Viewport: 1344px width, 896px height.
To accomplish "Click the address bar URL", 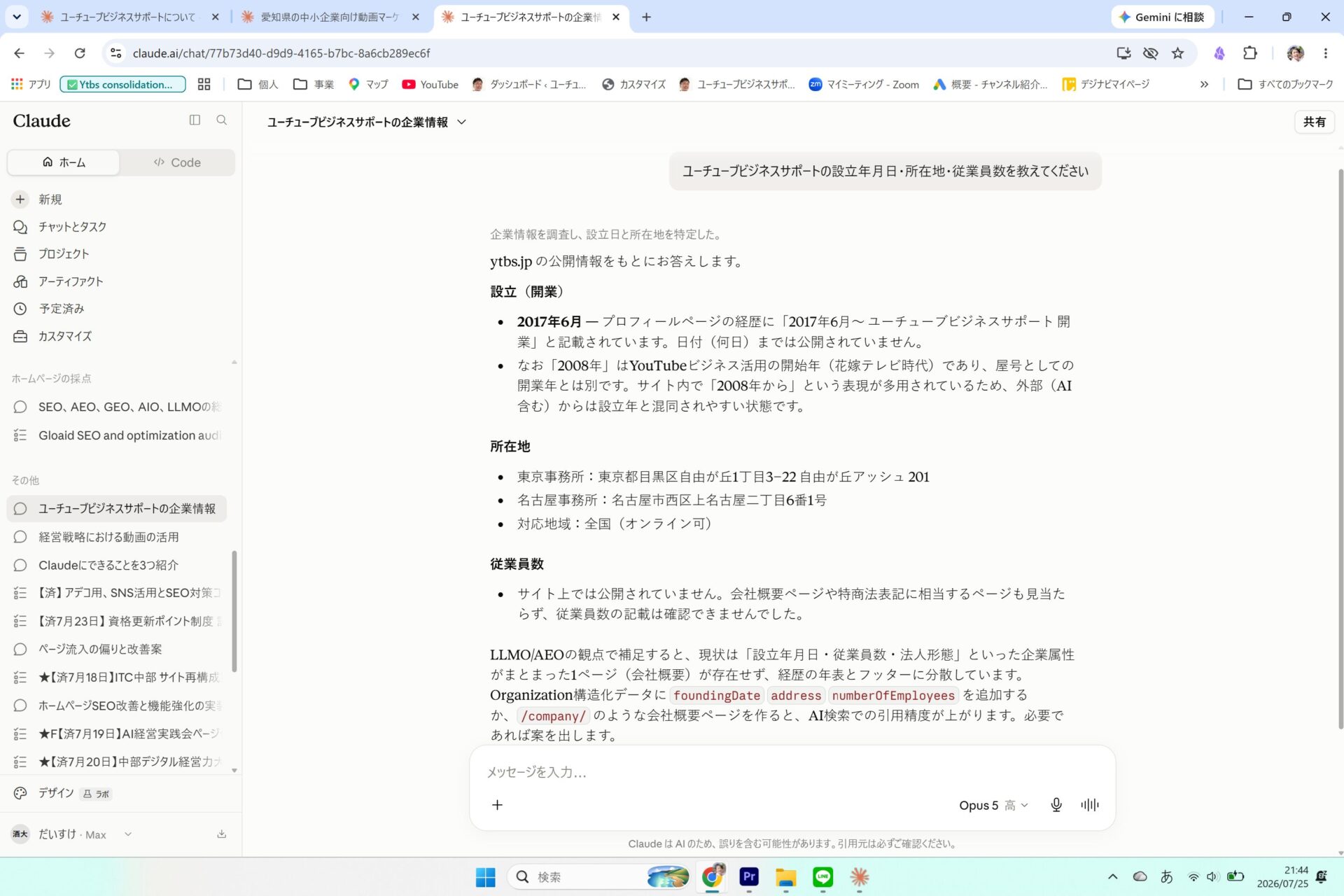I will [281, 53].
